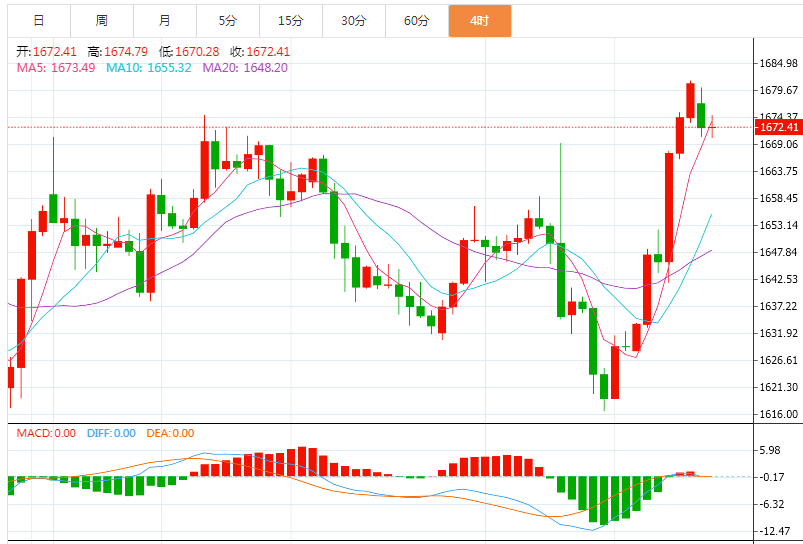This screenshot has height=544, width=803.
Task: Click the 1653.14 price axis label
Action: pos(778,225)
